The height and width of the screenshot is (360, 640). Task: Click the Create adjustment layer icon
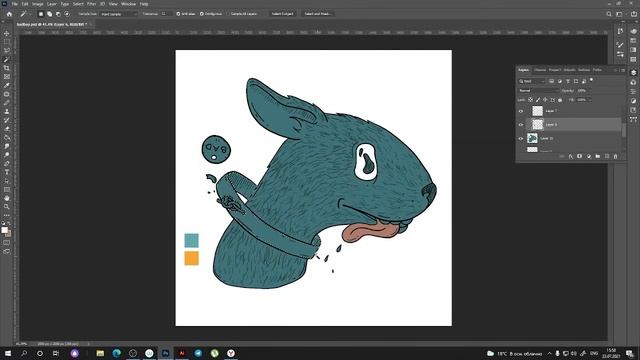tap(589, 156)
